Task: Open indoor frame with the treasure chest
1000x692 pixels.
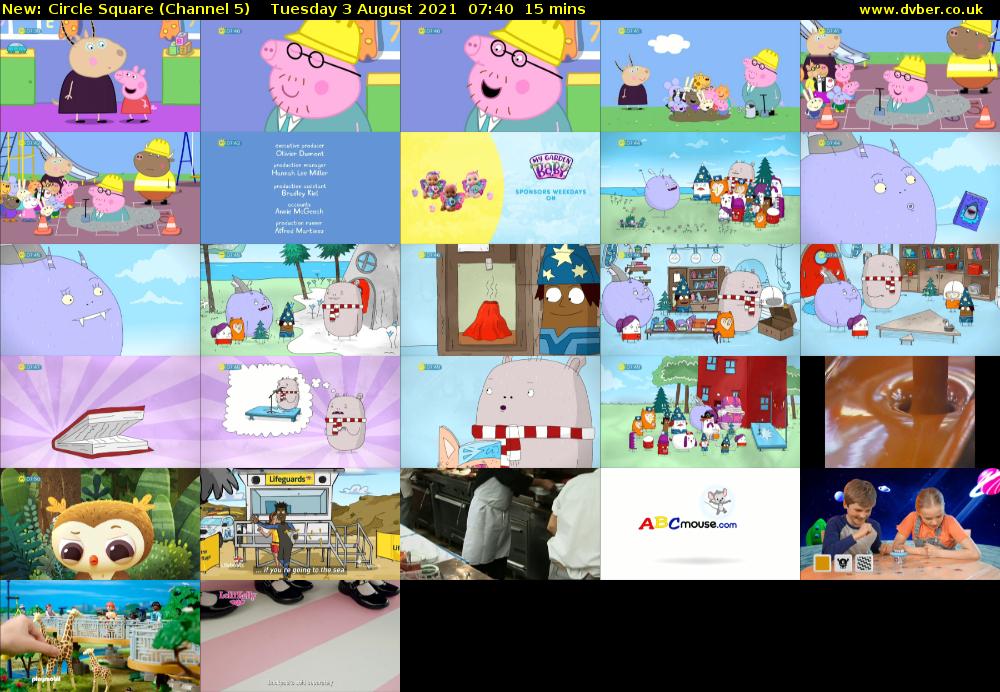Action: click(x=700, y=300)
